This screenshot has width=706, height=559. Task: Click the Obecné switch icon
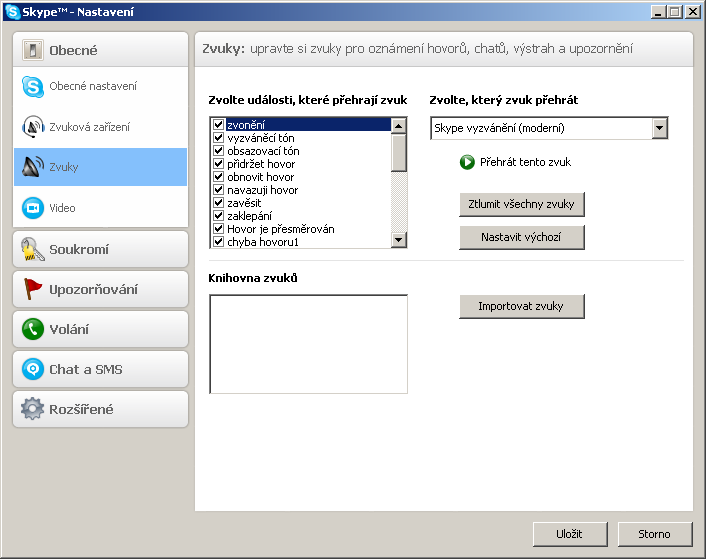[x=32, y=50]
